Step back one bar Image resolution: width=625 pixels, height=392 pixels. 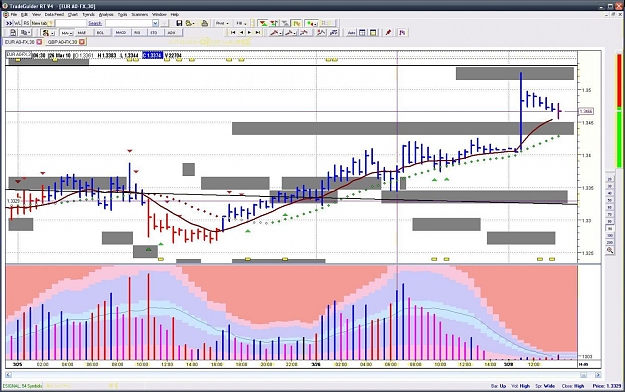tap(242, 33)
